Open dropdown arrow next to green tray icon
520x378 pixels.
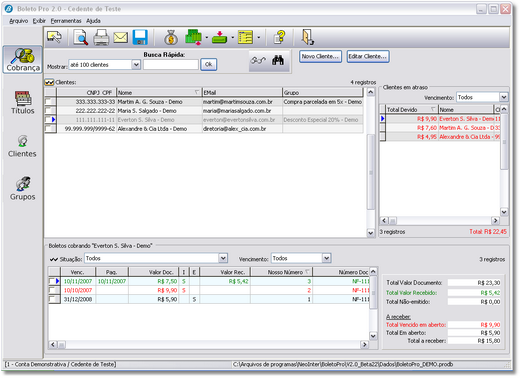click(232, 37)
